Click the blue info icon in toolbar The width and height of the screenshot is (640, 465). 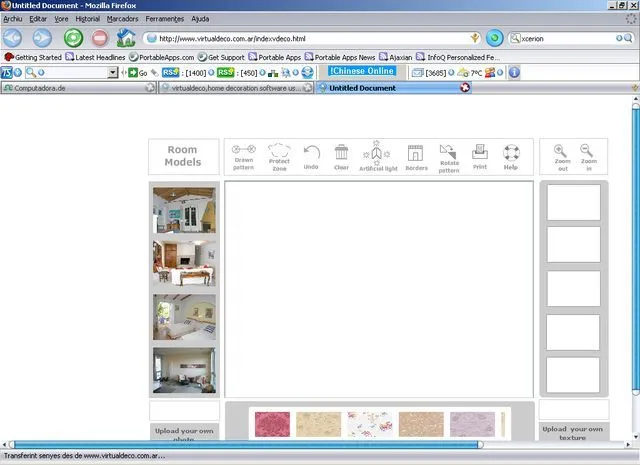pyautogui.click(x=514, y=73)
